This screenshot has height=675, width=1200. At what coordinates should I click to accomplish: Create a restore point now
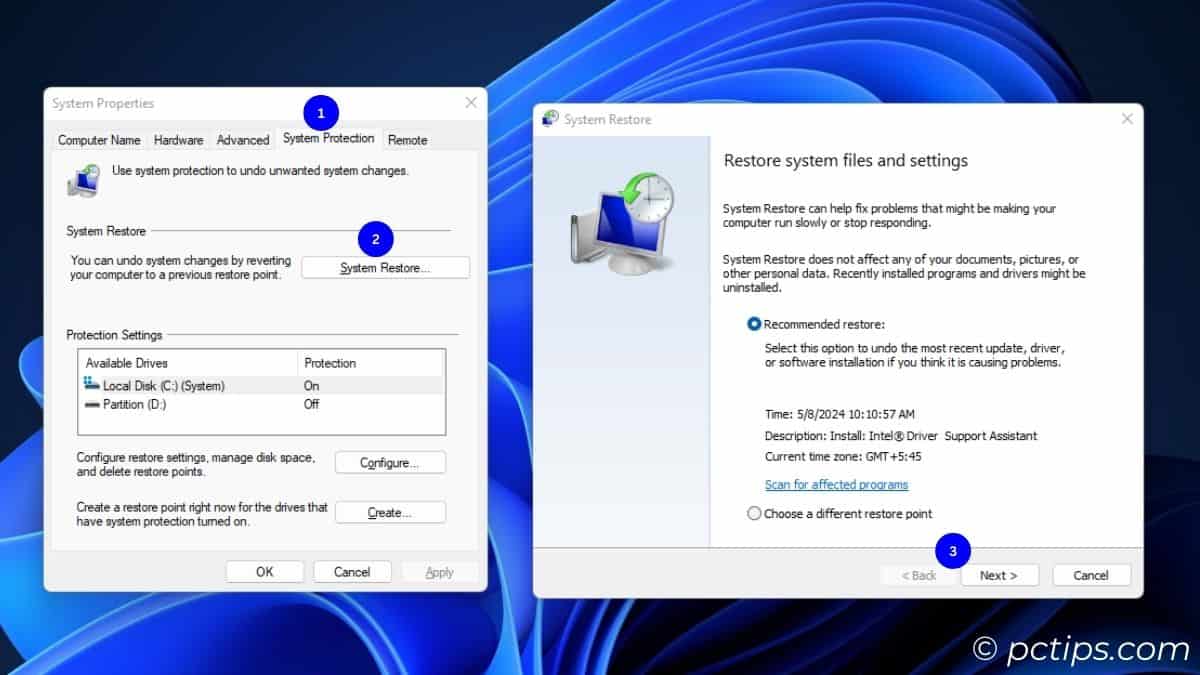coord(390,512)
